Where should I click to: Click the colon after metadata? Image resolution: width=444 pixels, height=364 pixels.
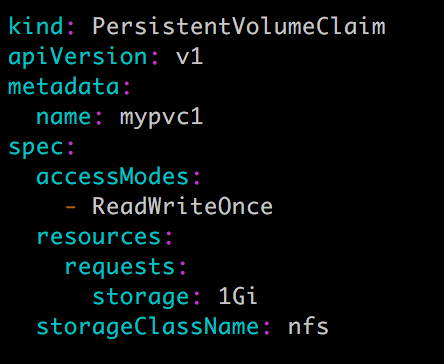tap(127, 88)
